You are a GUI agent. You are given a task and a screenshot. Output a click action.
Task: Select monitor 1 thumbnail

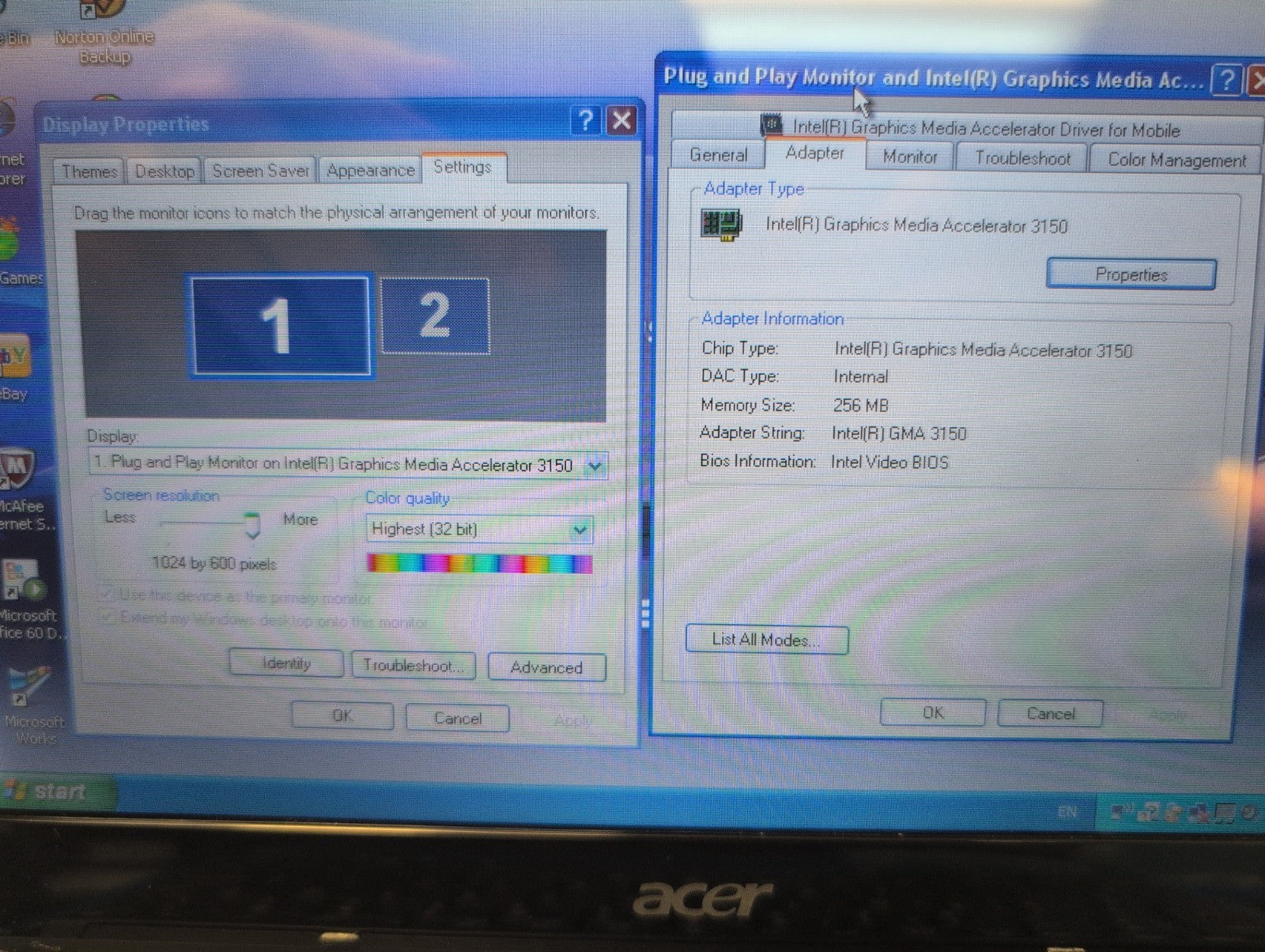279,325
